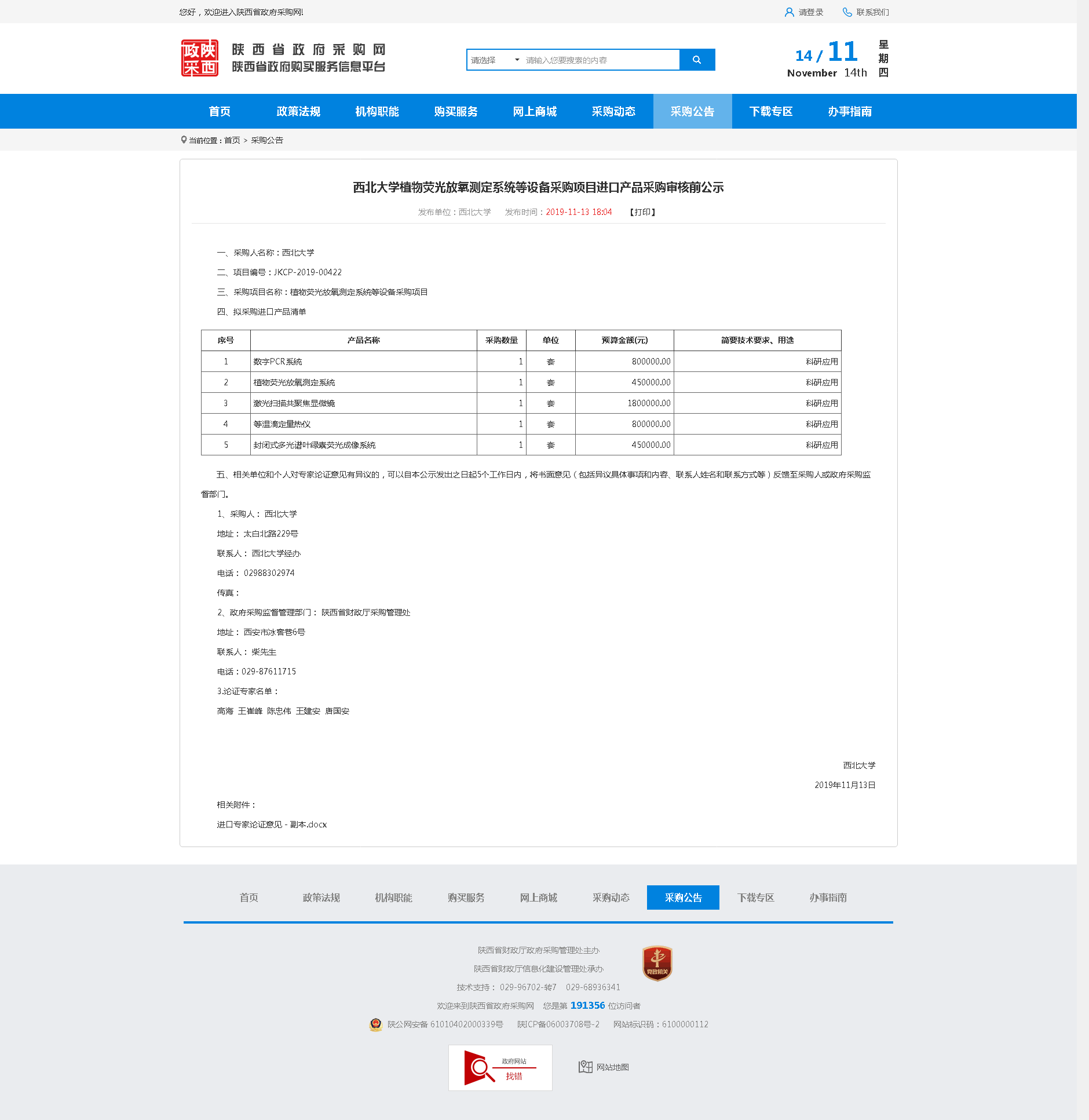Open 机构职能 in the top navigation bar

coord(377,111)
